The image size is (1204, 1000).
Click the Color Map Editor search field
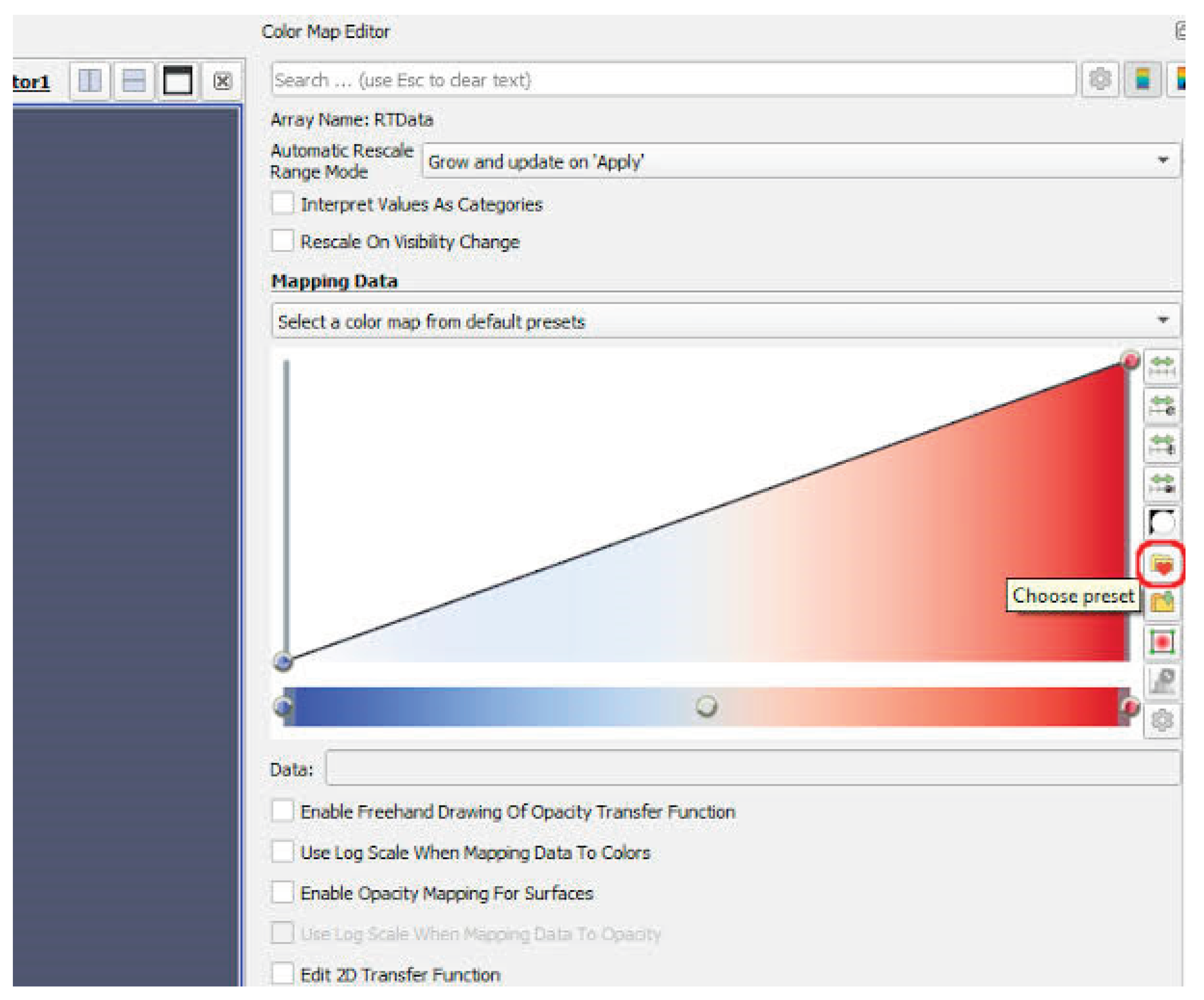tap(673, 80)
